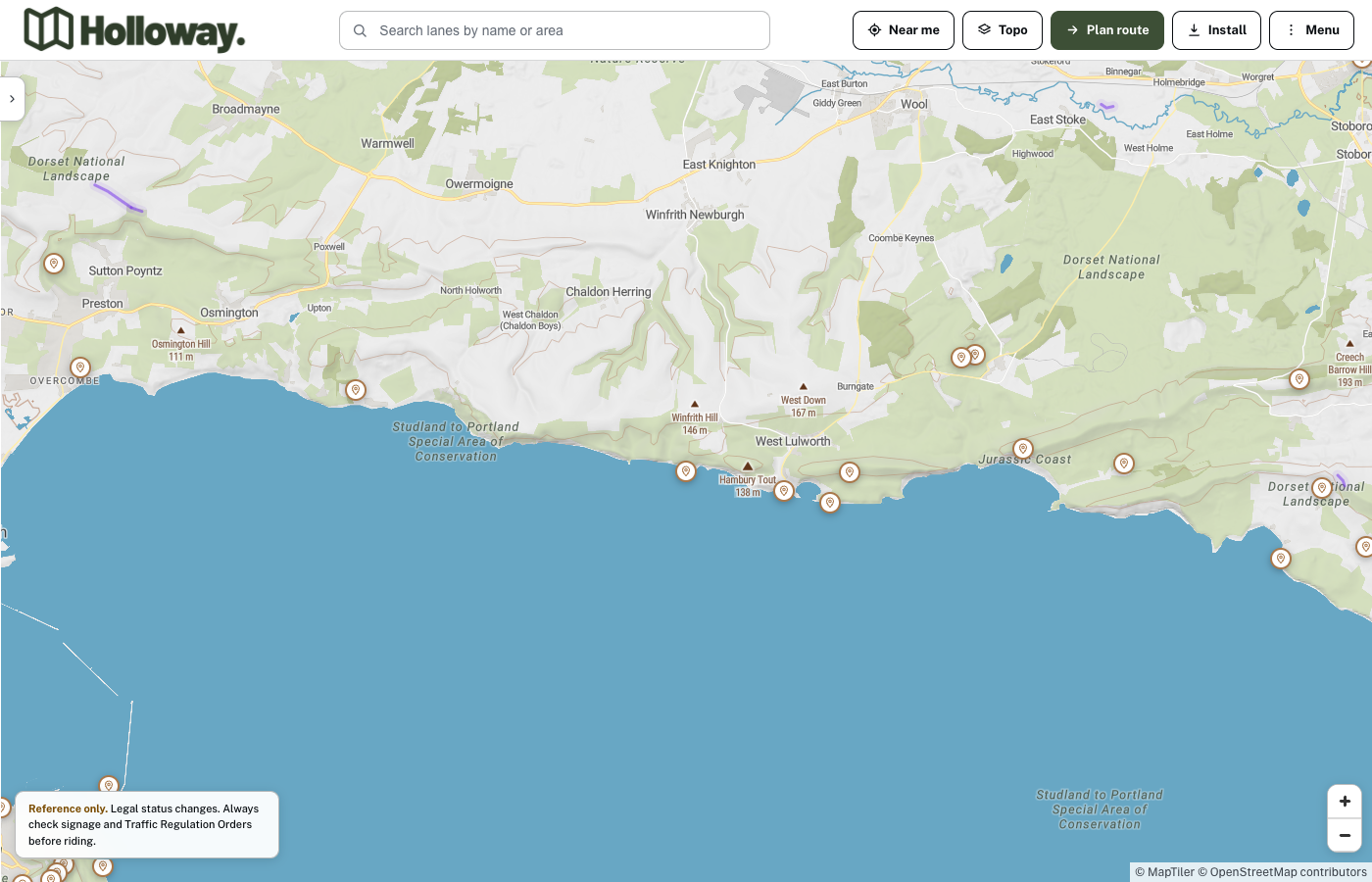The width and height of the screenshot is (1372, 882).
Task: Click the Reference only notice text
Action: click(144, 824)
